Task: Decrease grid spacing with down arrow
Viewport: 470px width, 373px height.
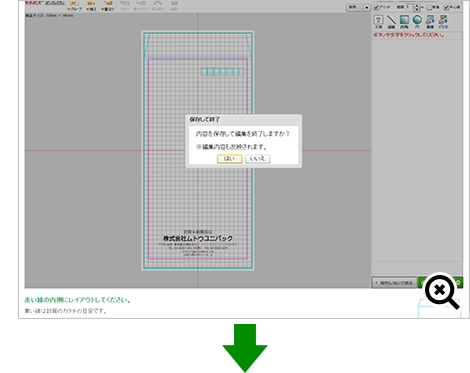Action: [416, 9]
